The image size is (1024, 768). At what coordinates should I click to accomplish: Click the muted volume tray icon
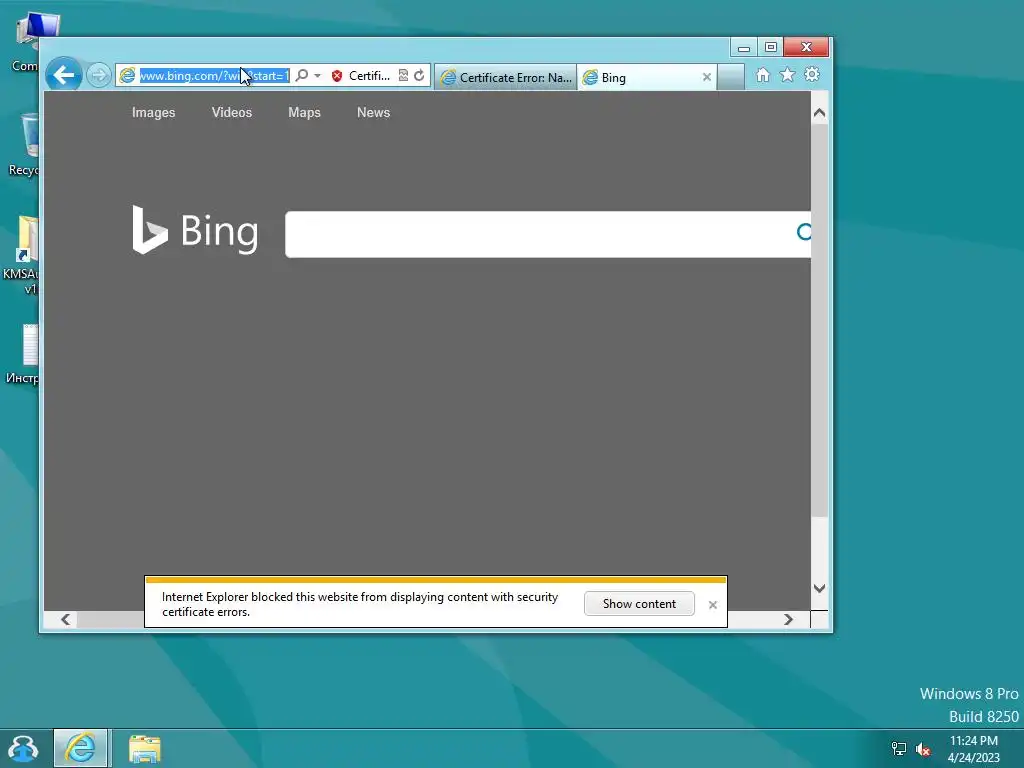[923, 749]
